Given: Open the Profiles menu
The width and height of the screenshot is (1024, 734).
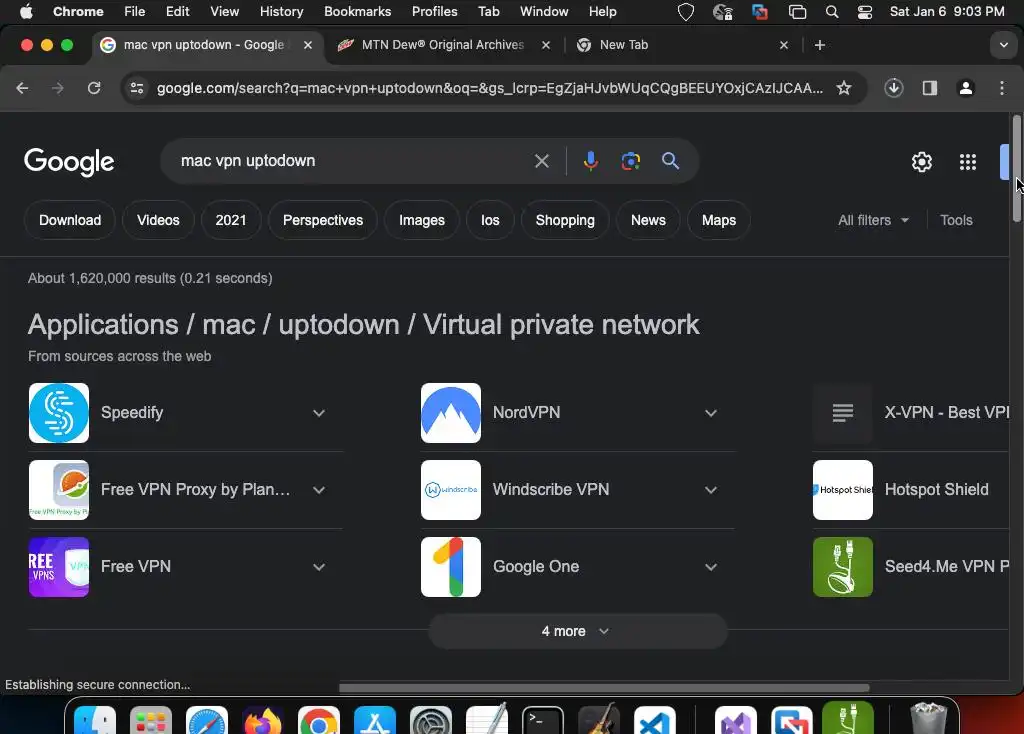Looking at the screenshot, I should point(434,12).
